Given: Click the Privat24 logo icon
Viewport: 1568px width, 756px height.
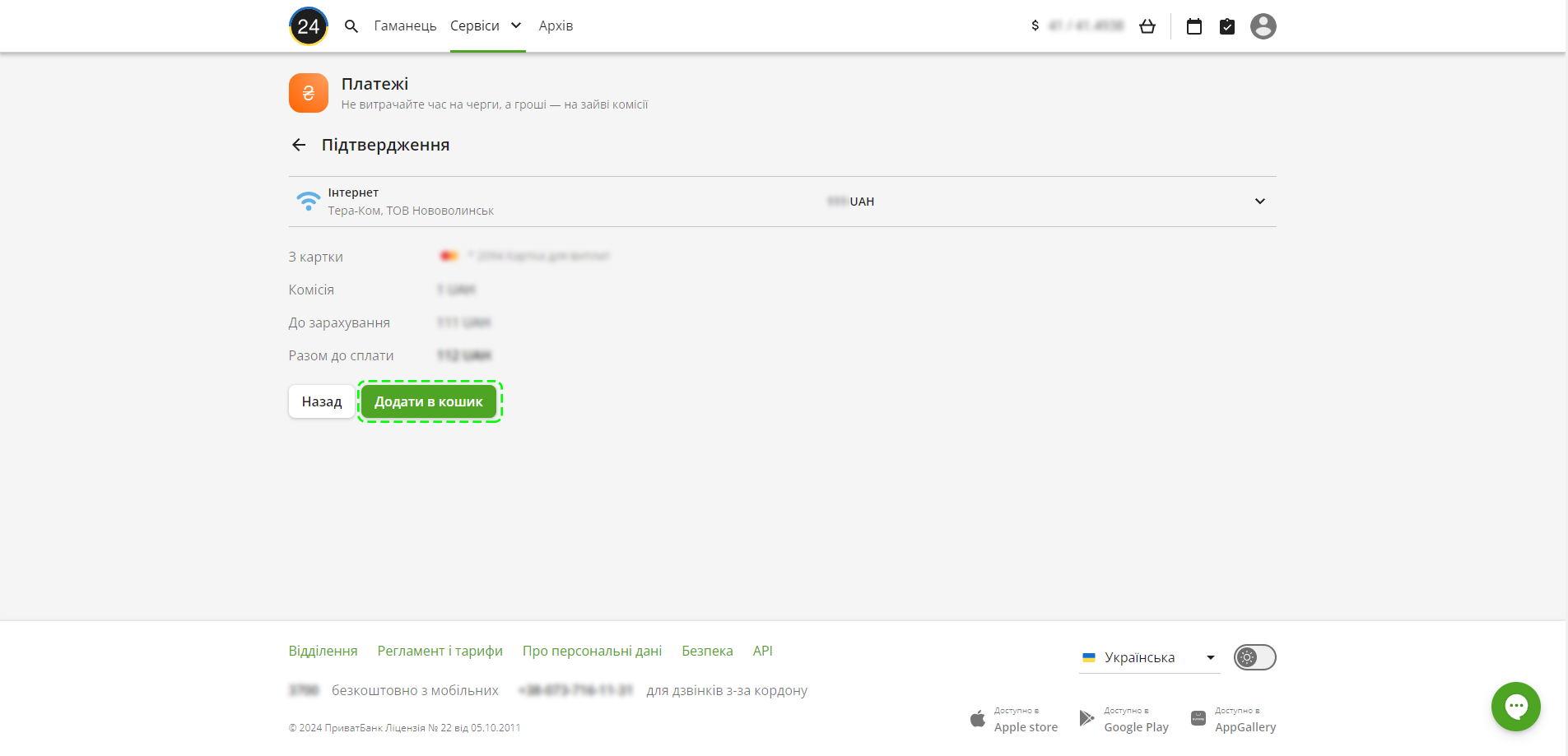Looking at the screenshot, I should click(x=309, y=26).
